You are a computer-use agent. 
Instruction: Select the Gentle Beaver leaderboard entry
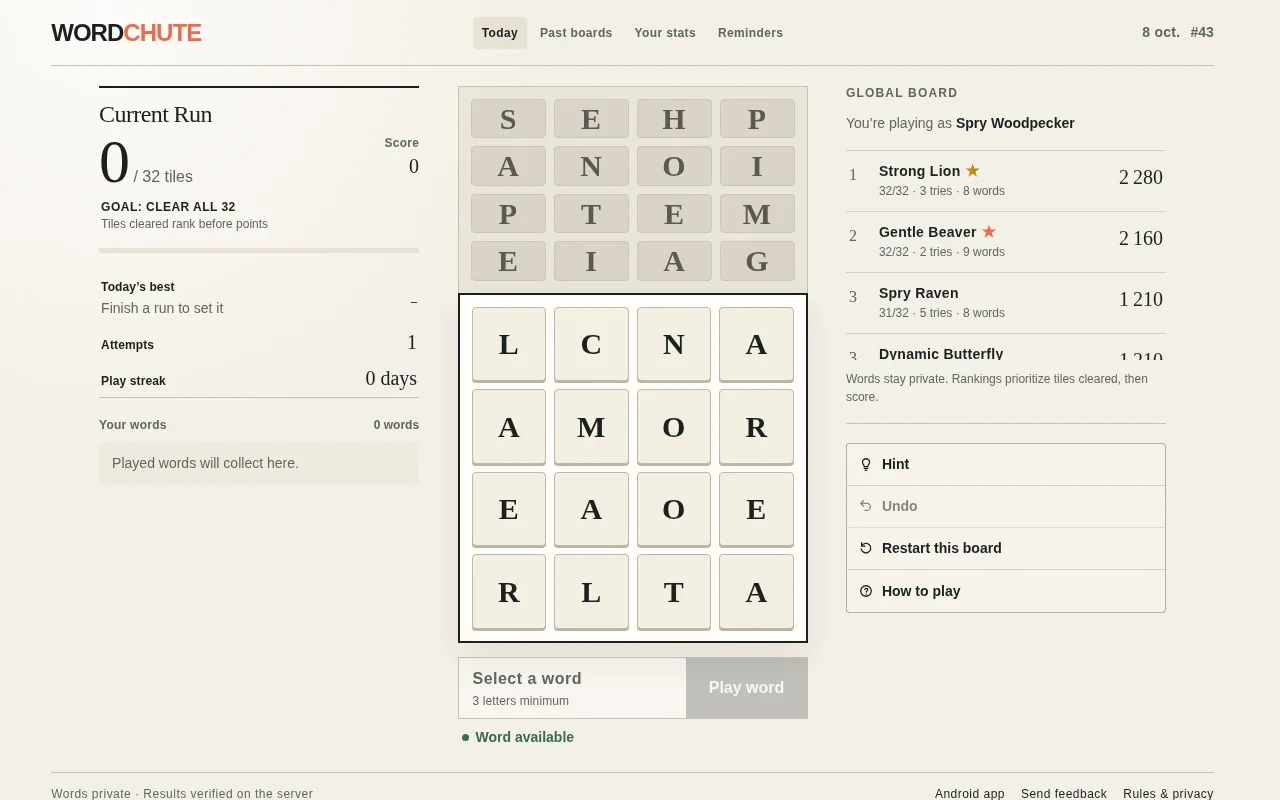(x=1006, y=242)
